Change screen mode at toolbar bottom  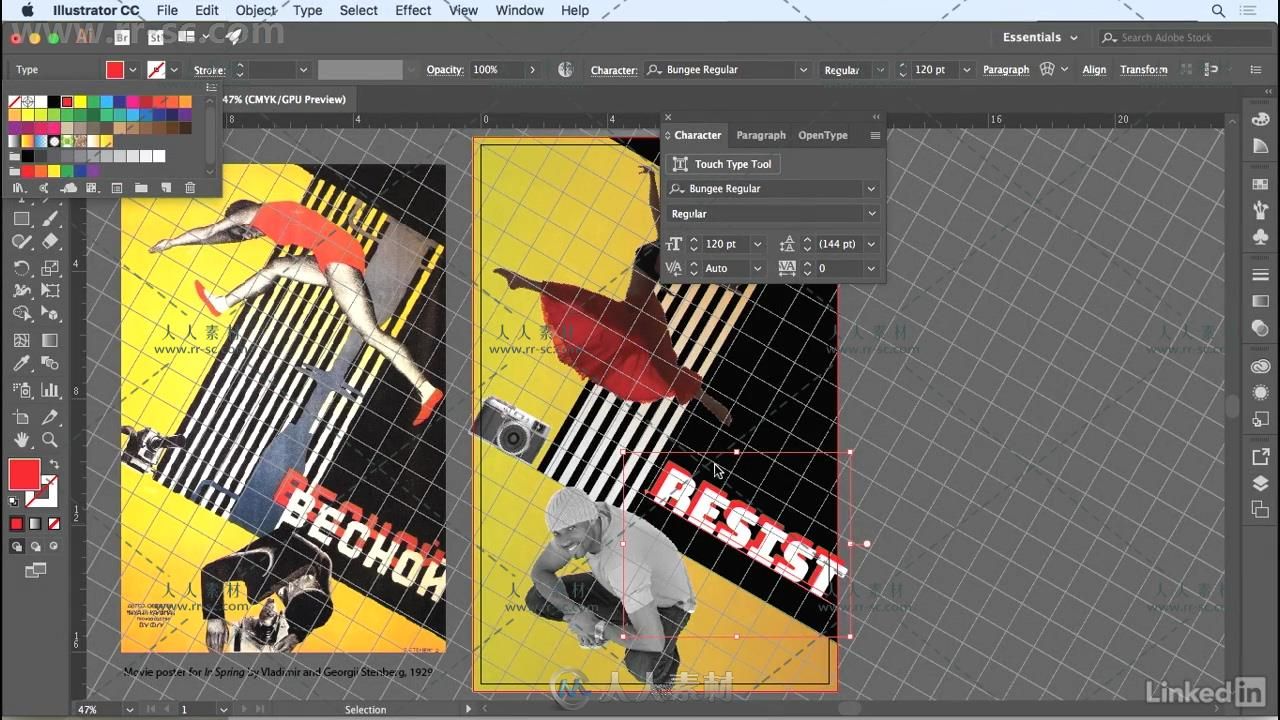click(x=35, y=570)
